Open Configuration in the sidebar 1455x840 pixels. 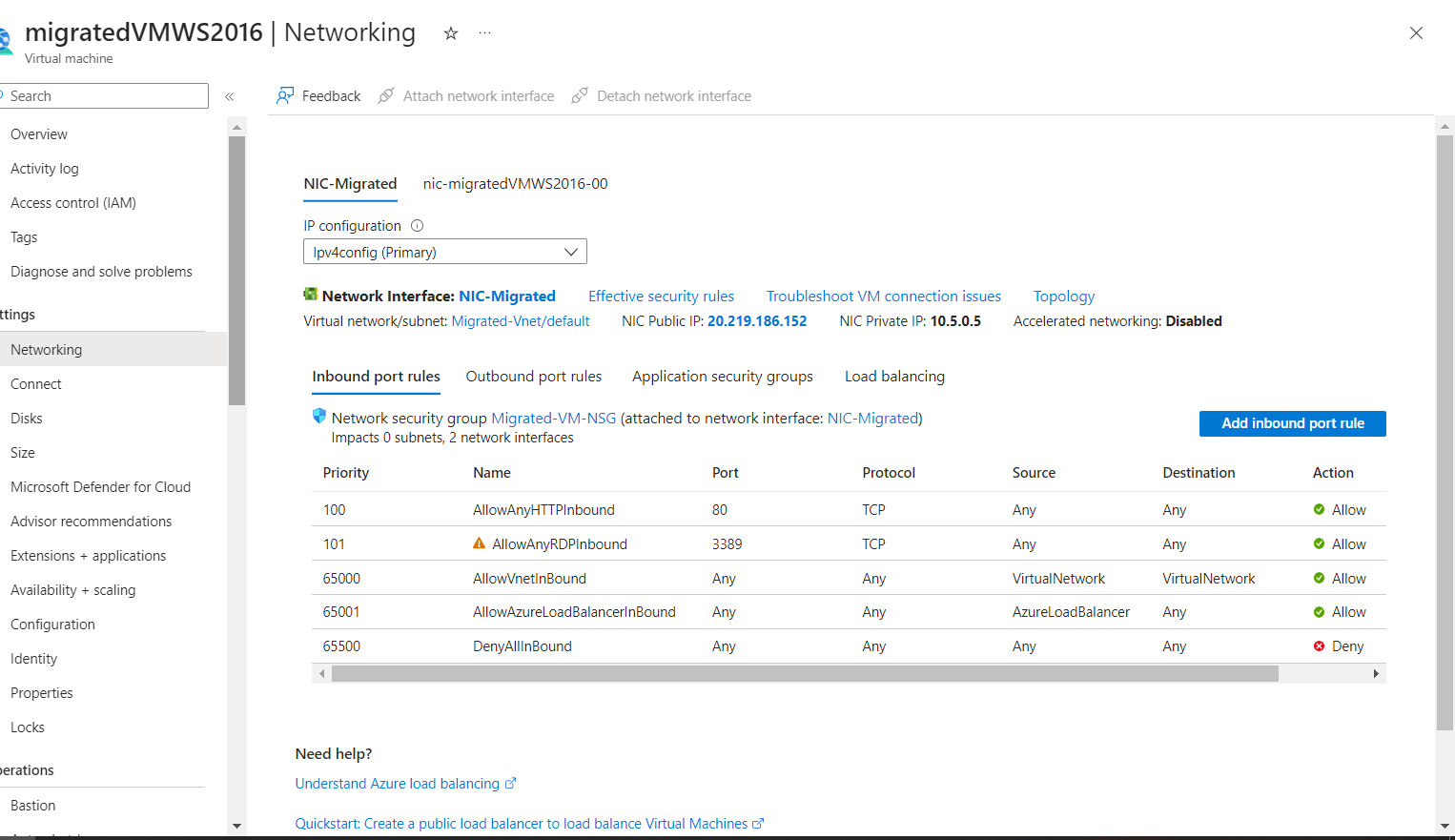point(52,625)
